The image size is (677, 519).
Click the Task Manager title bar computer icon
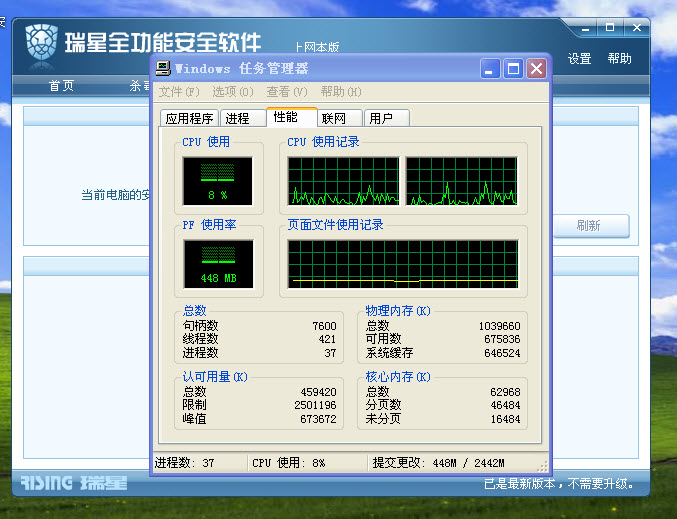(163, 68)
